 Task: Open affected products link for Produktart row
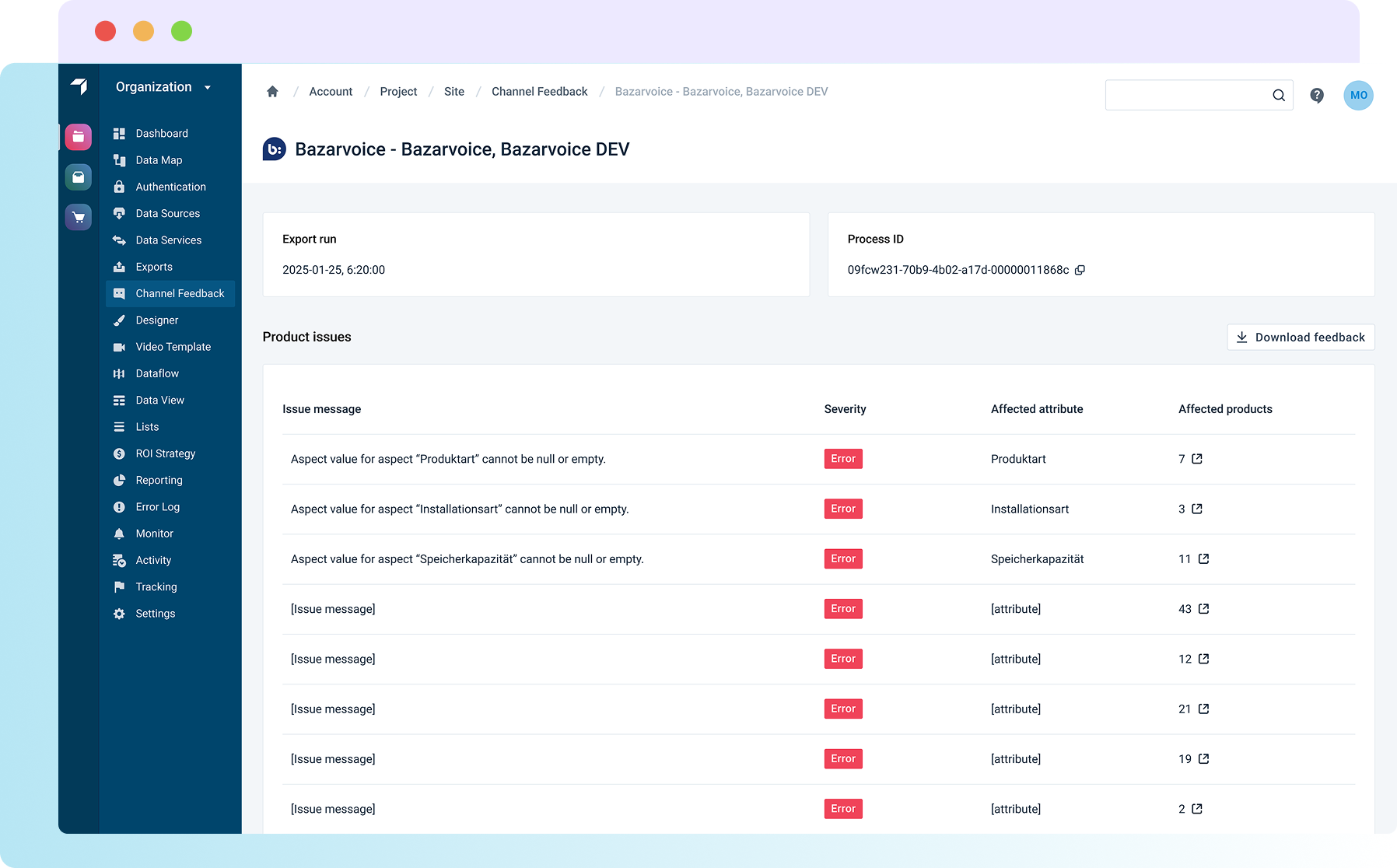click(1197, 459)
